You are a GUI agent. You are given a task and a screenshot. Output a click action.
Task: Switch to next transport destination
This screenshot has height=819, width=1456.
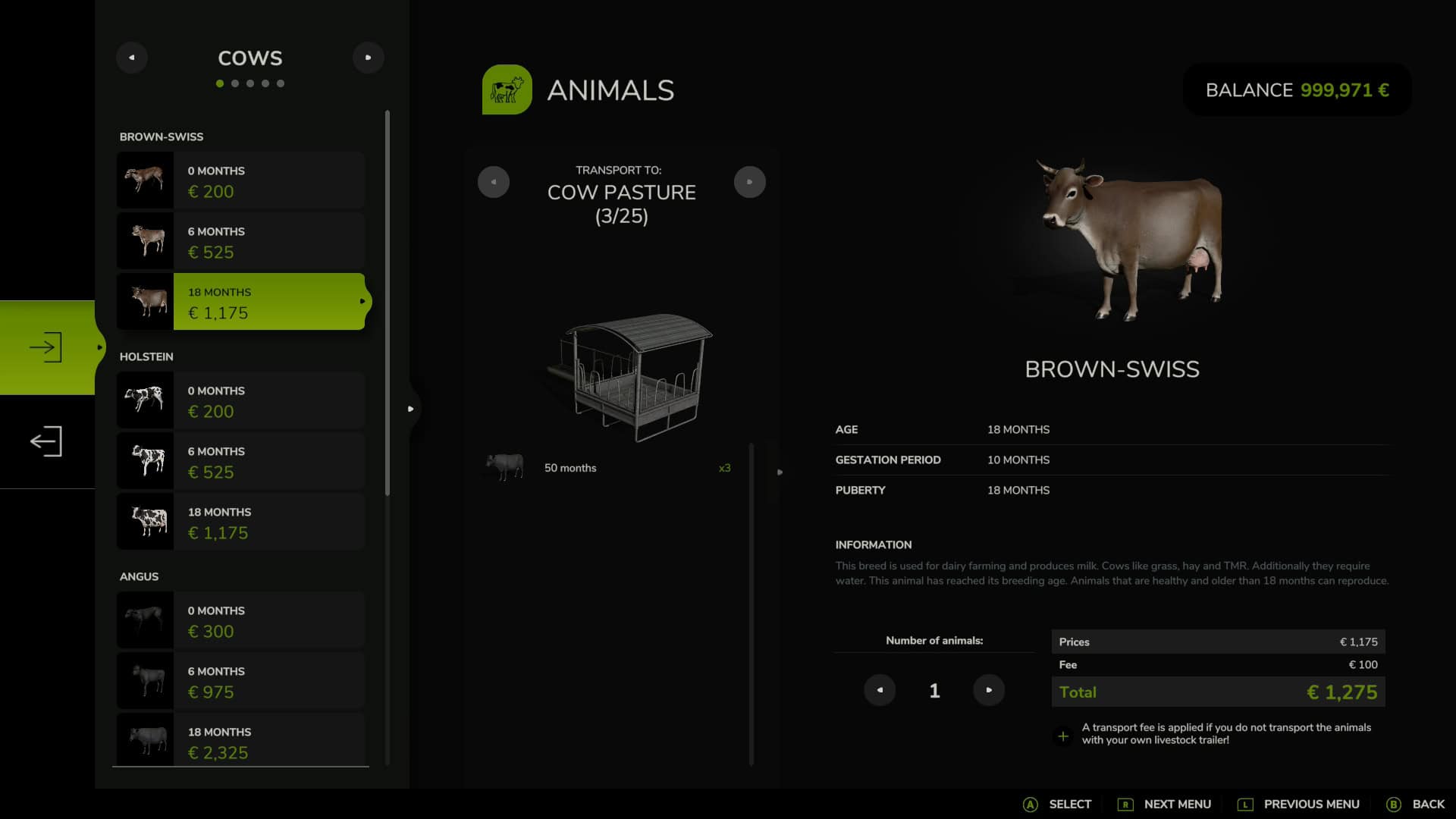[749, 182]
